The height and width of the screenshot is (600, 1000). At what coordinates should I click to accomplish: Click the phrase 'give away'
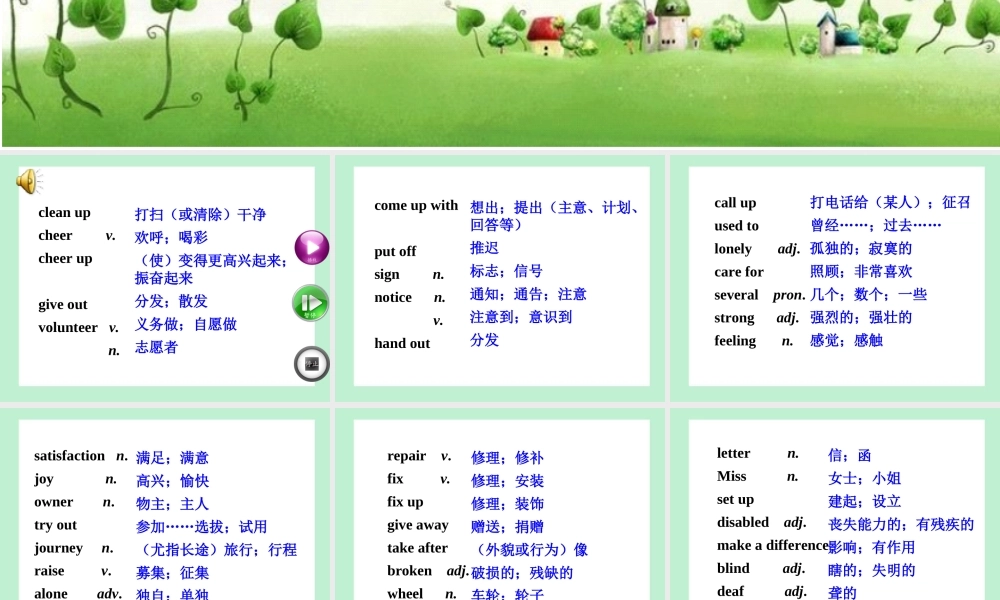click(x=418, y=525)
